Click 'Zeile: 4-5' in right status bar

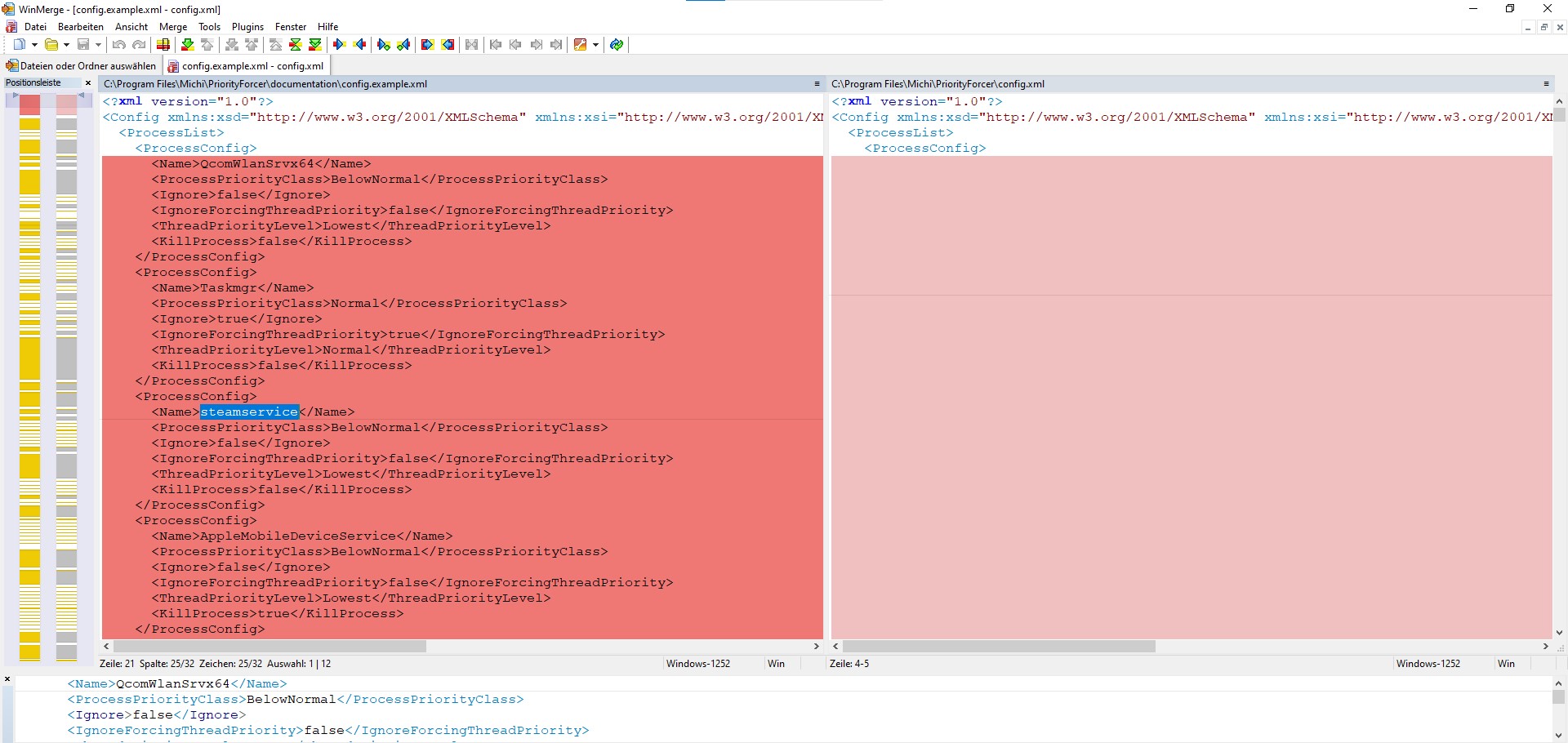[849, 664]
